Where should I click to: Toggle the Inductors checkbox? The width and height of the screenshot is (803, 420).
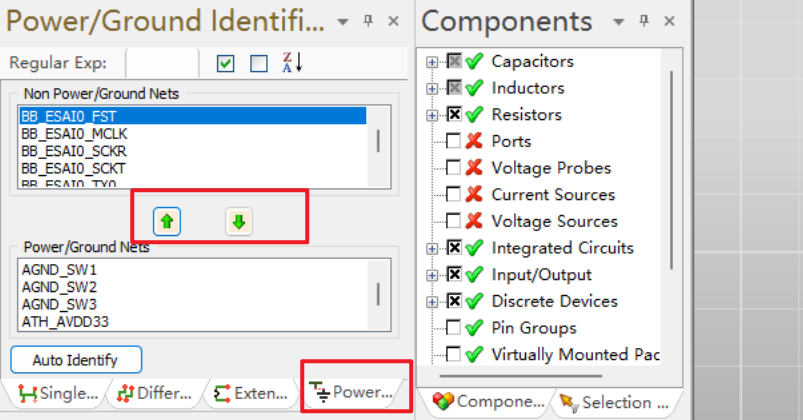[x=454, y=88]
